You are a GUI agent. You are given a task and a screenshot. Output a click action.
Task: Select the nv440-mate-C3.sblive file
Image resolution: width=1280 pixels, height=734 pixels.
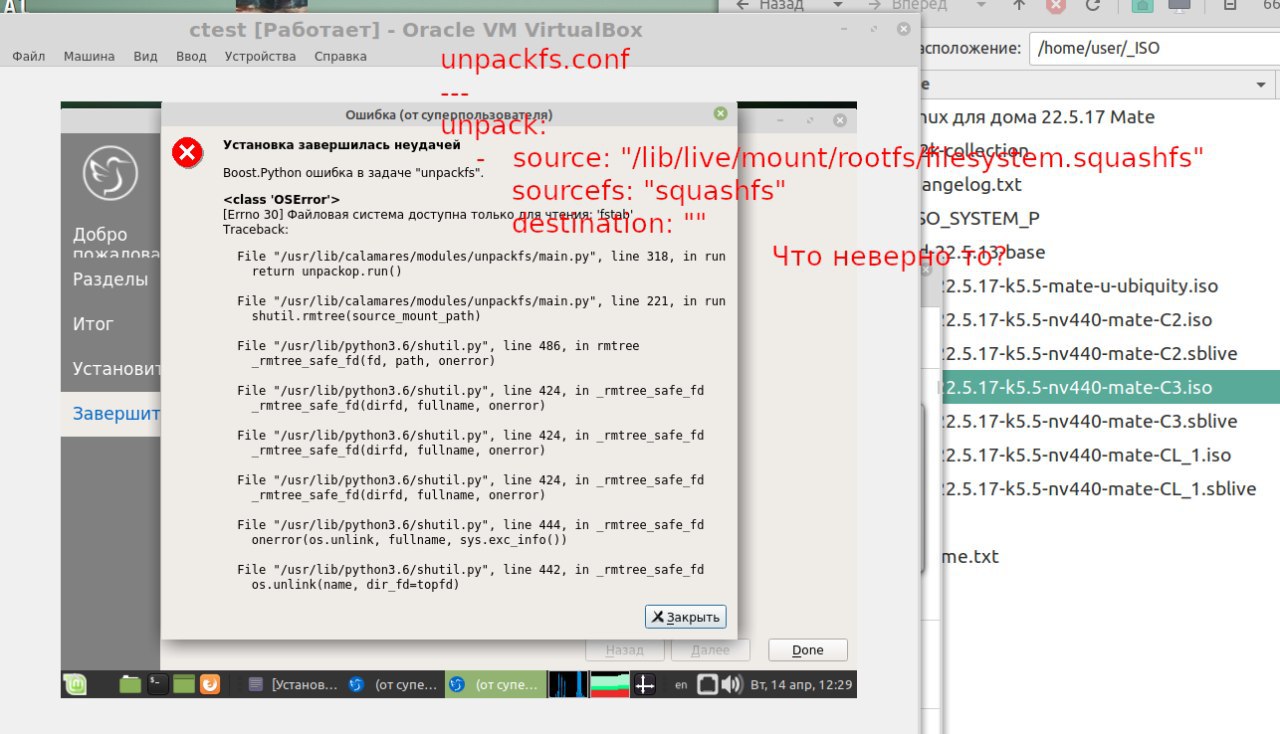pos(1091,421)
